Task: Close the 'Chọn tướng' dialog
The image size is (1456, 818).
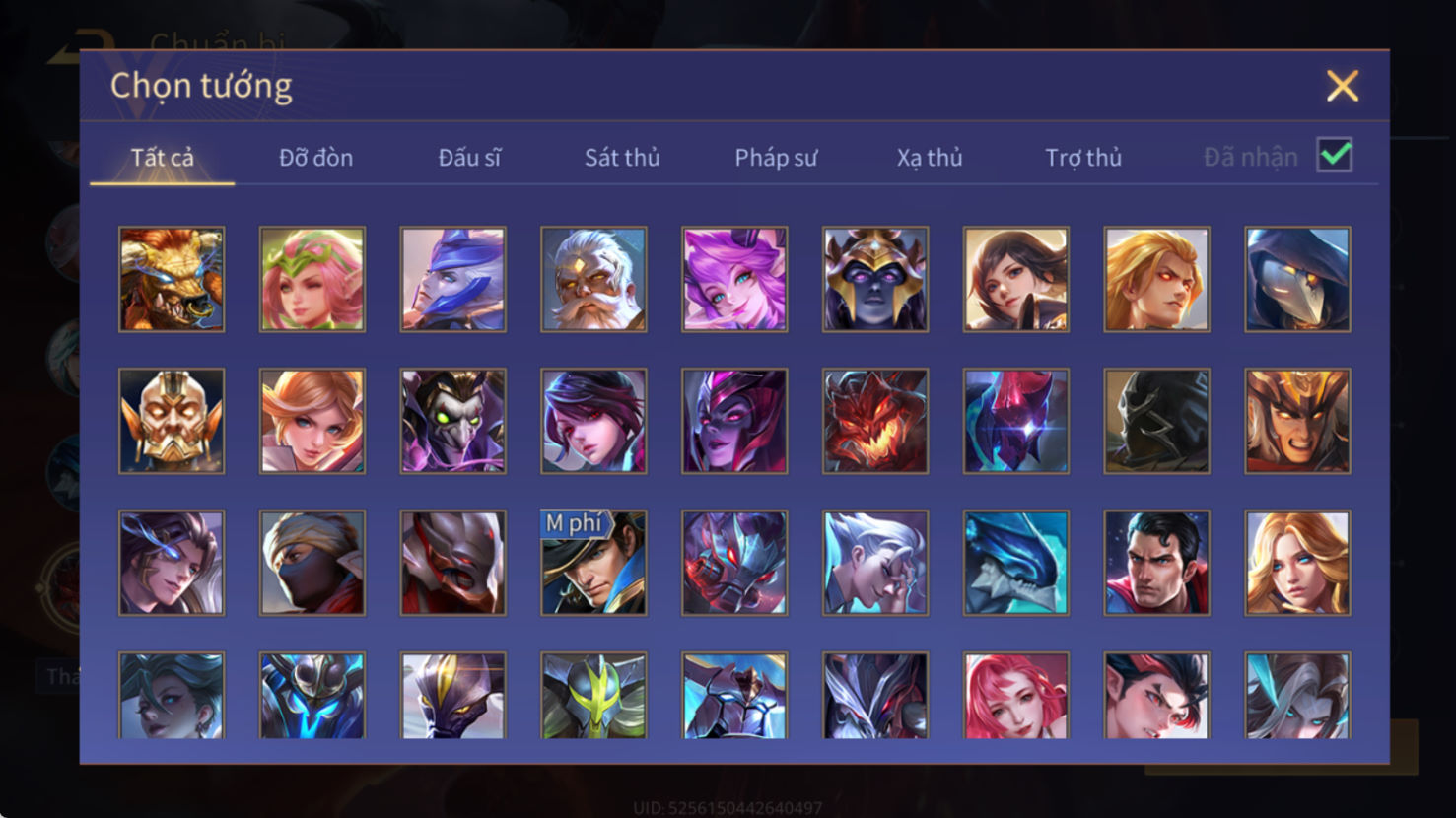Action: [1343, 86]
